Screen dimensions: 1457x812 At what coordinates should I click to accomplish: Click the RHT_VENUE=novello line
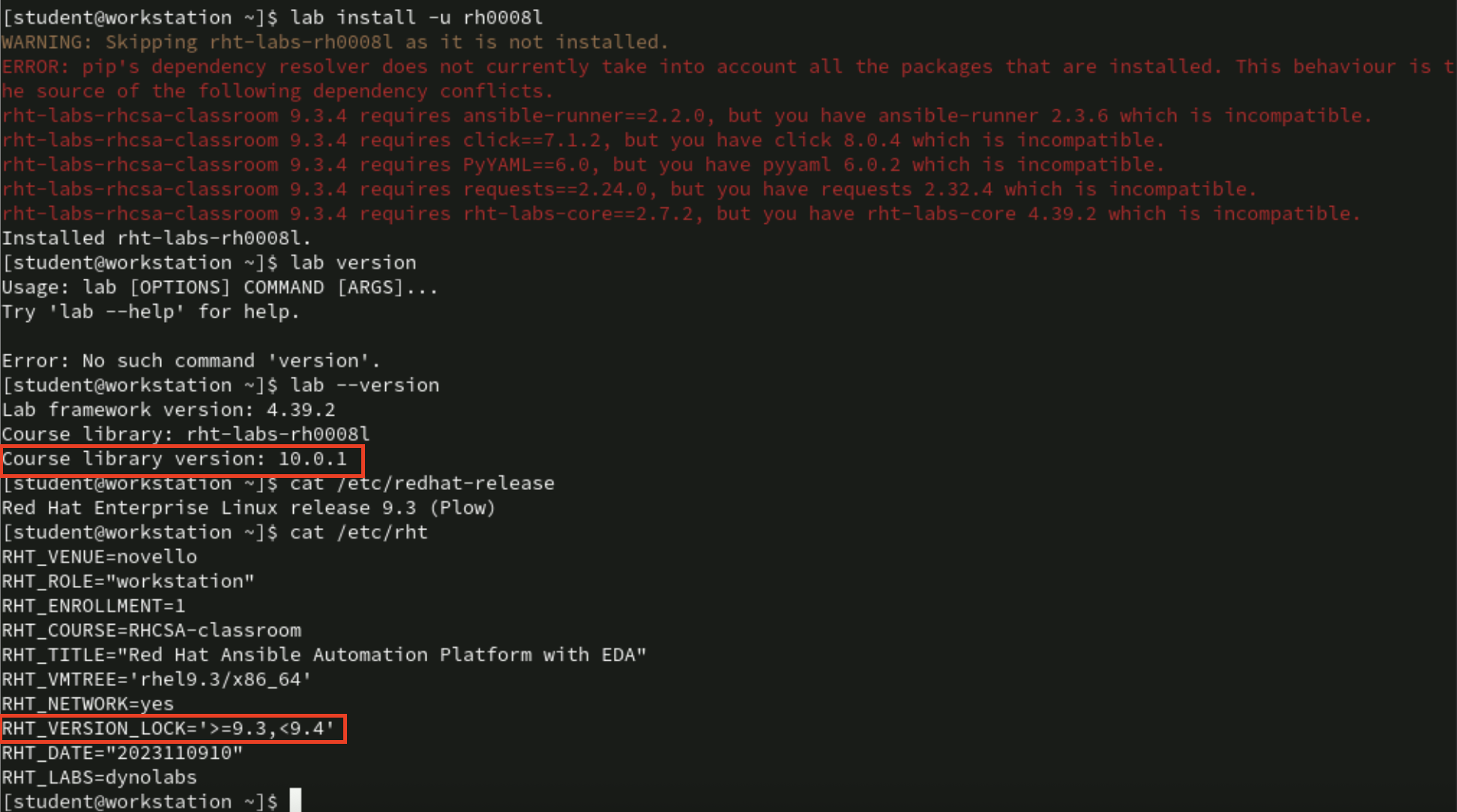100,557
